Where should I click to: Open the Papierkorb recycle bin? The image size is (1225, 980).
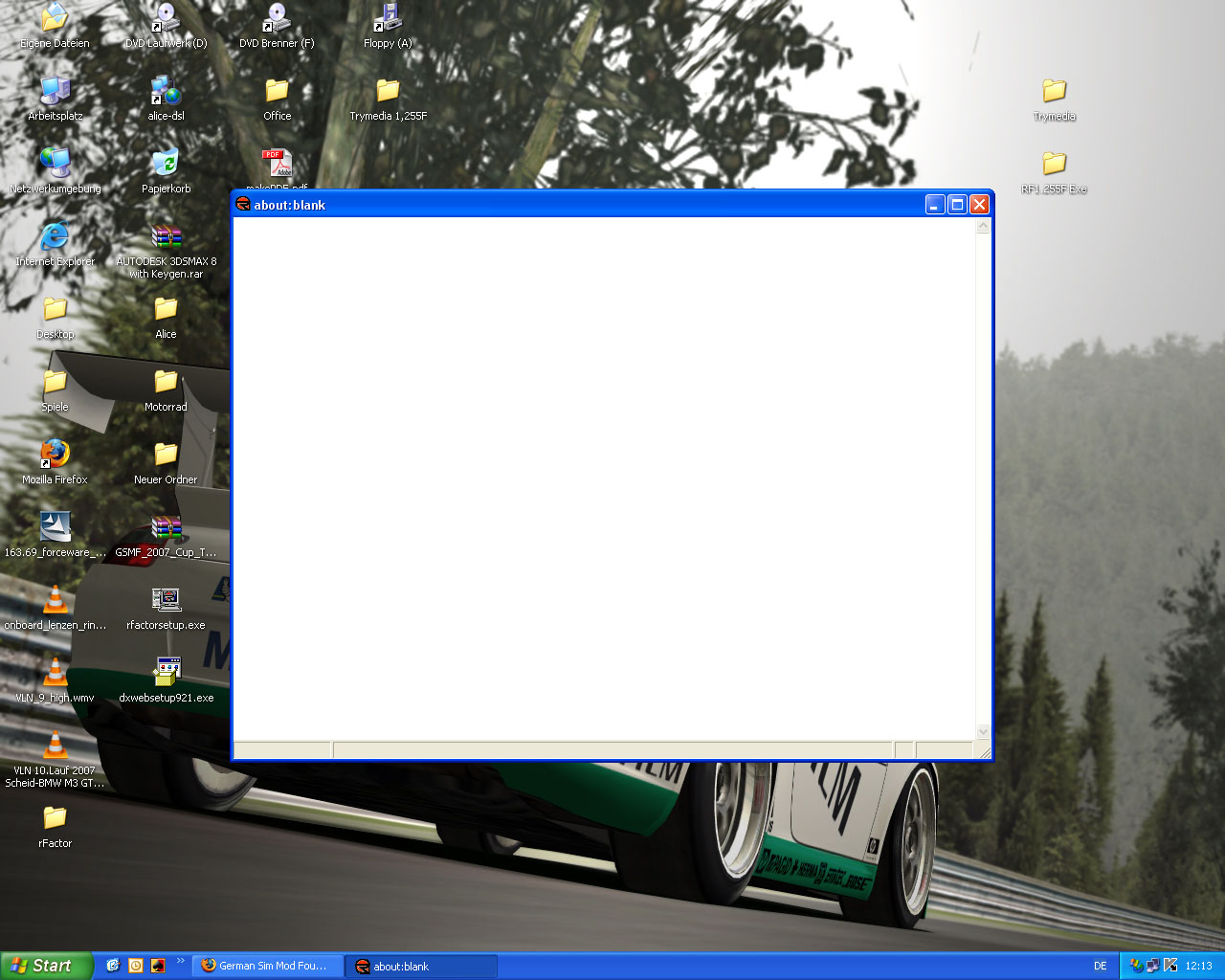click(166, 163)
